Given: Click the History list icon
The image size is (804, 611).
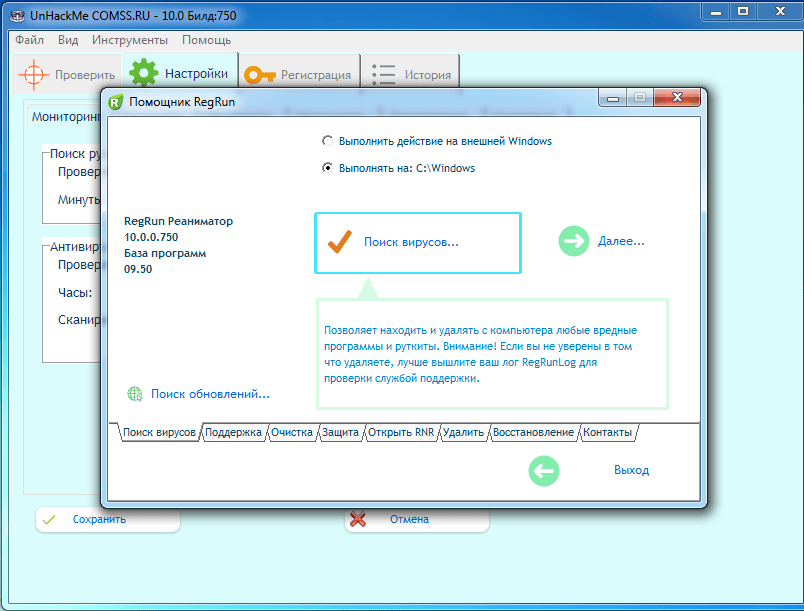Looking at the screenshot, I should [384, 75].
